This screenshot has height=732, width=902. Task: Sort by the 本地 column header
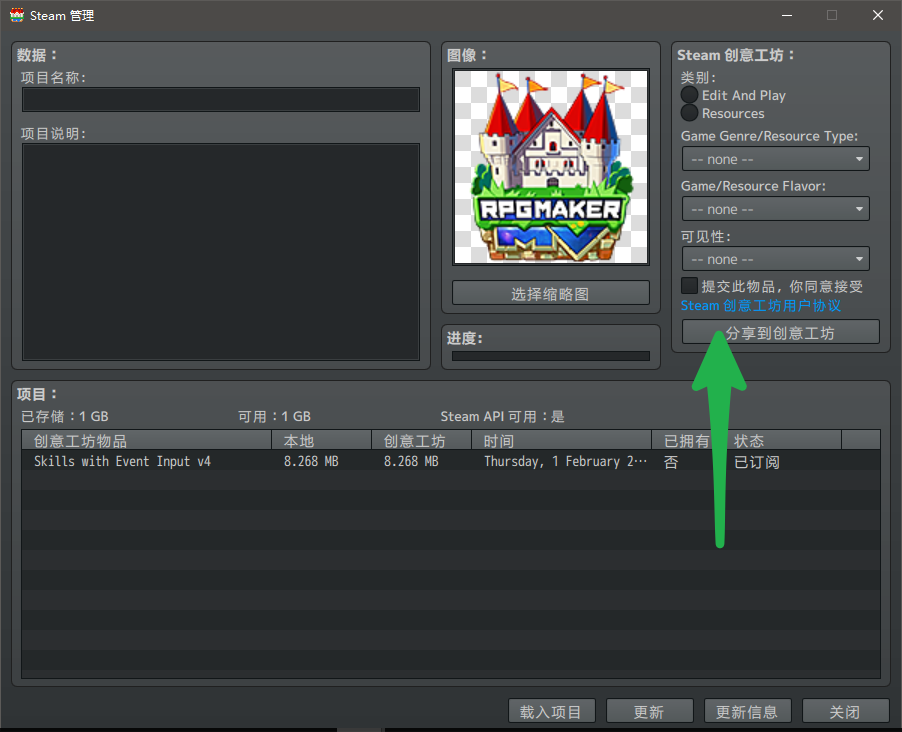tap(322, 440)
